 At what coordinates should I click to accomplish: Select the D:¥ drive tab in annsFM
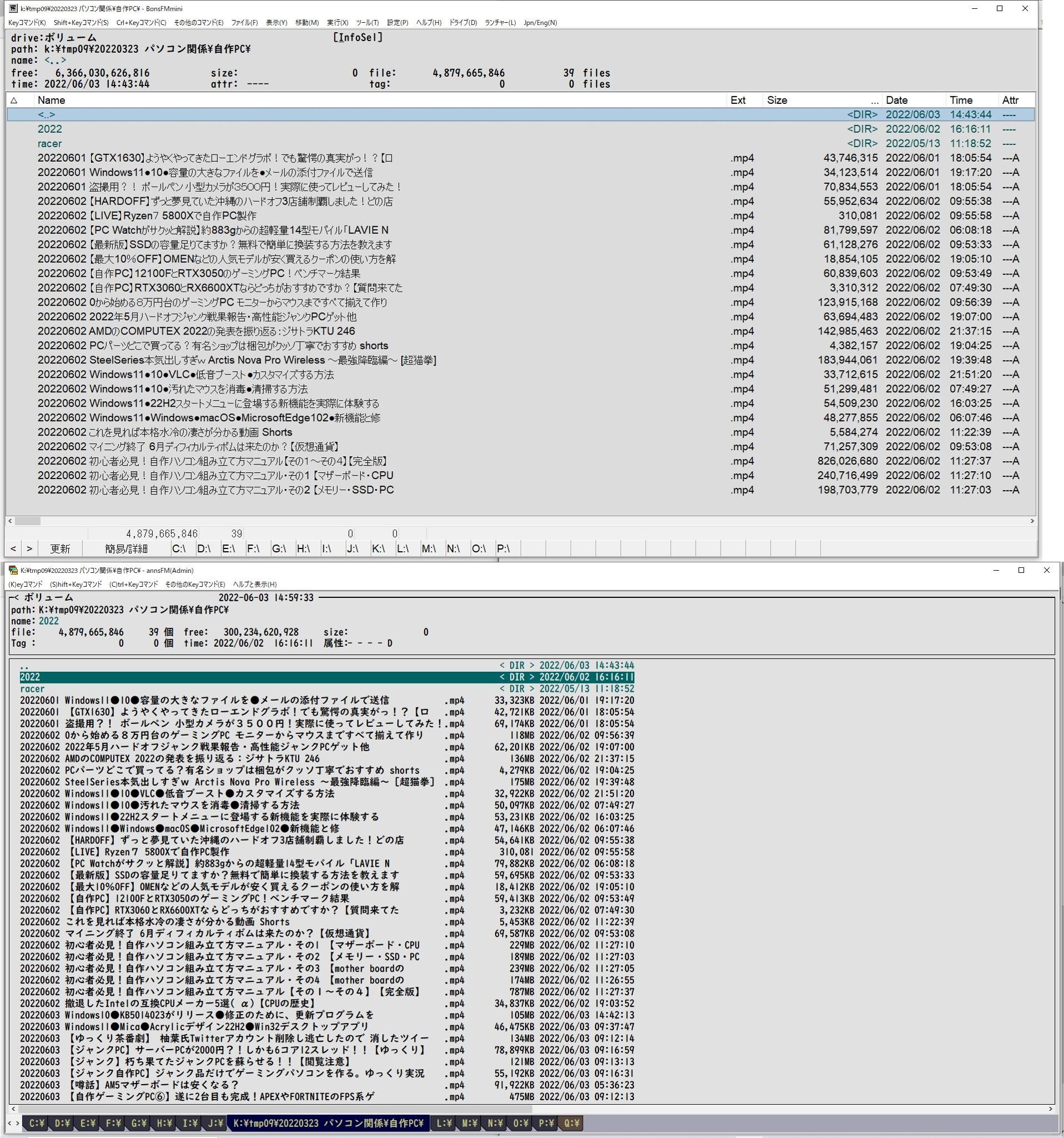click(62, 1123)
